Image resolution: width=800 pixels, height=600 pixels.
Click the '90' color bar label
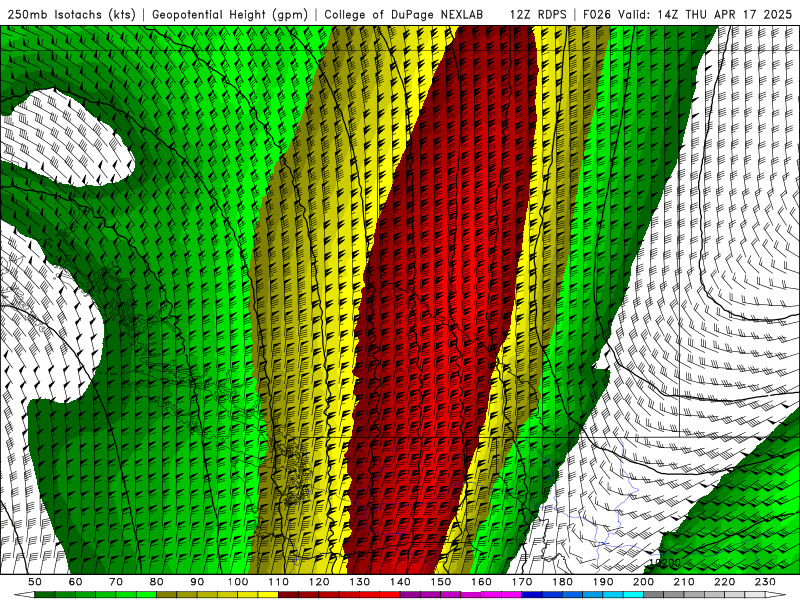click(x=197, y=582)
